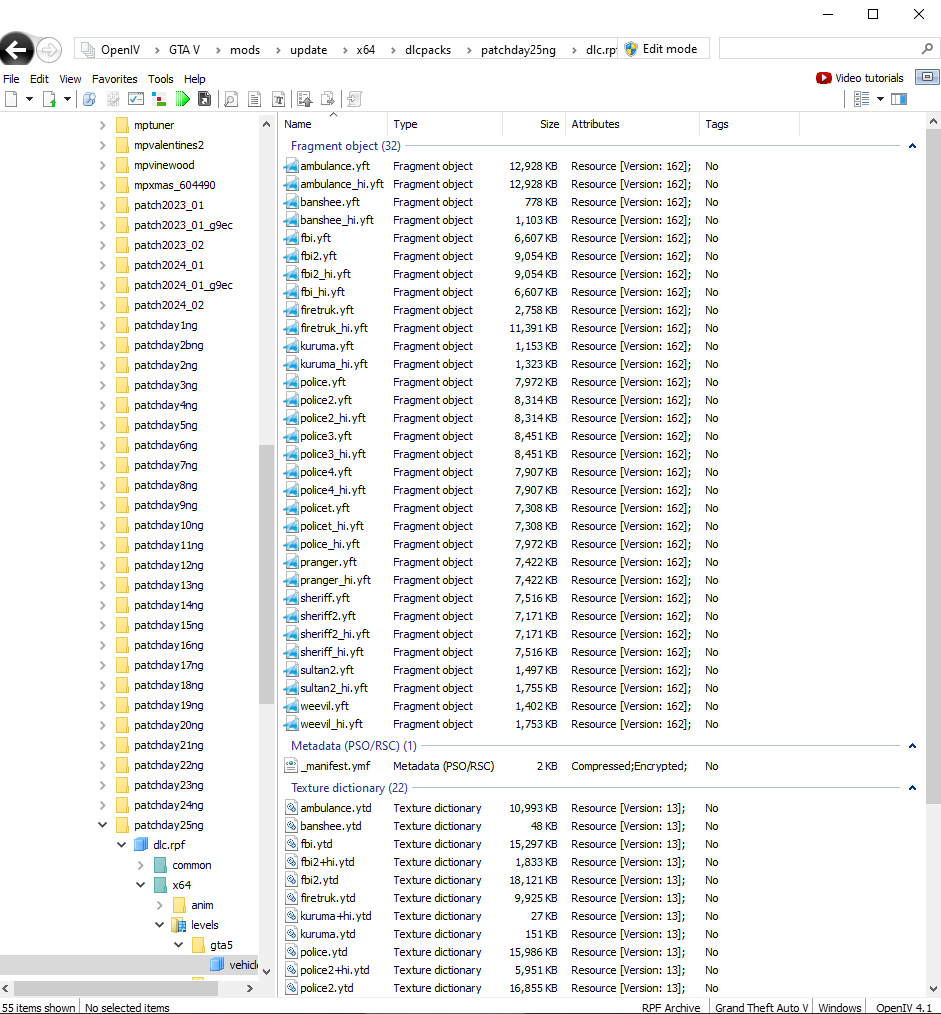
Task: Open the Favorites menu
Action: pos(114,79)
